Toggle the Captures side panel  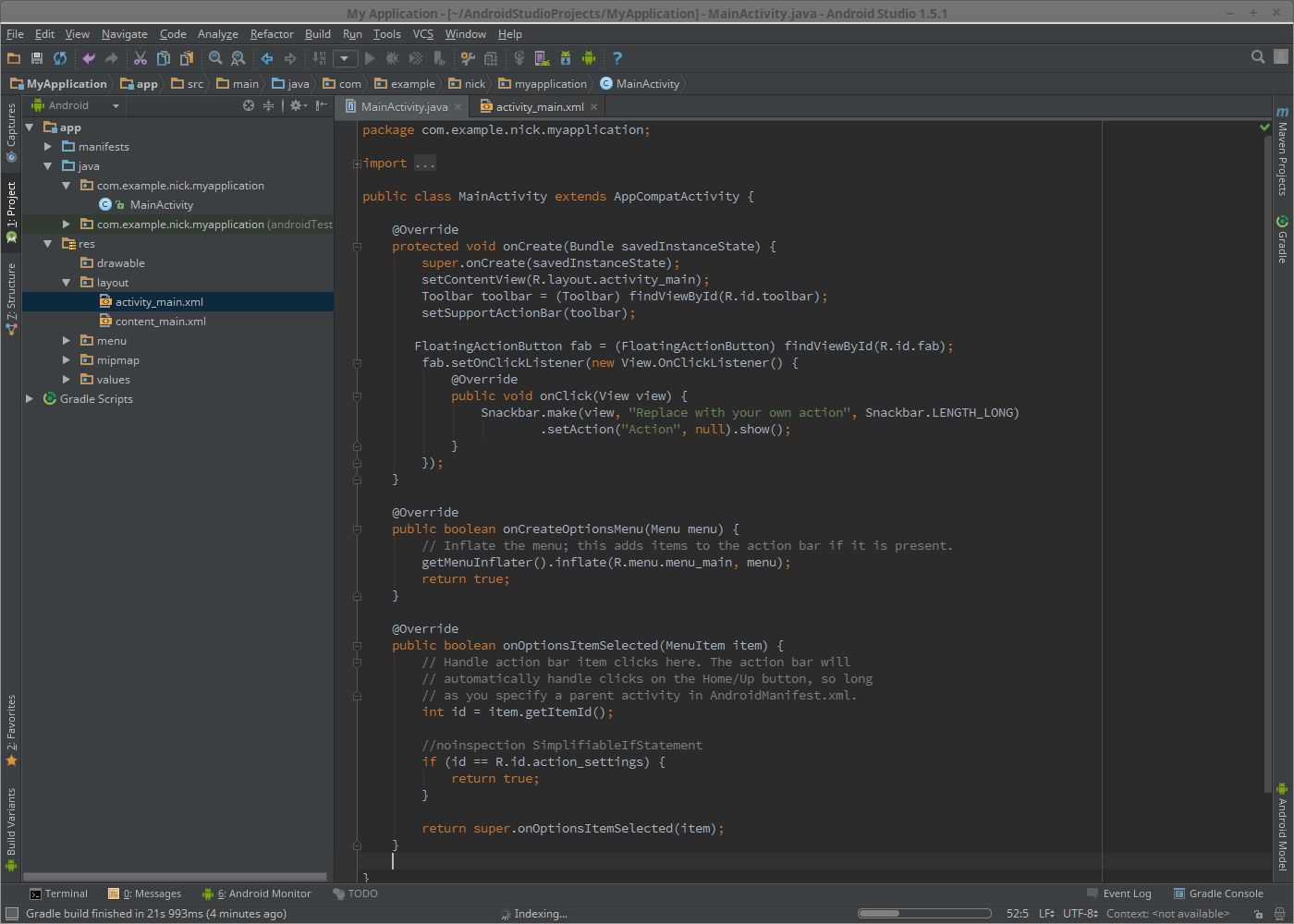(11, 132)
